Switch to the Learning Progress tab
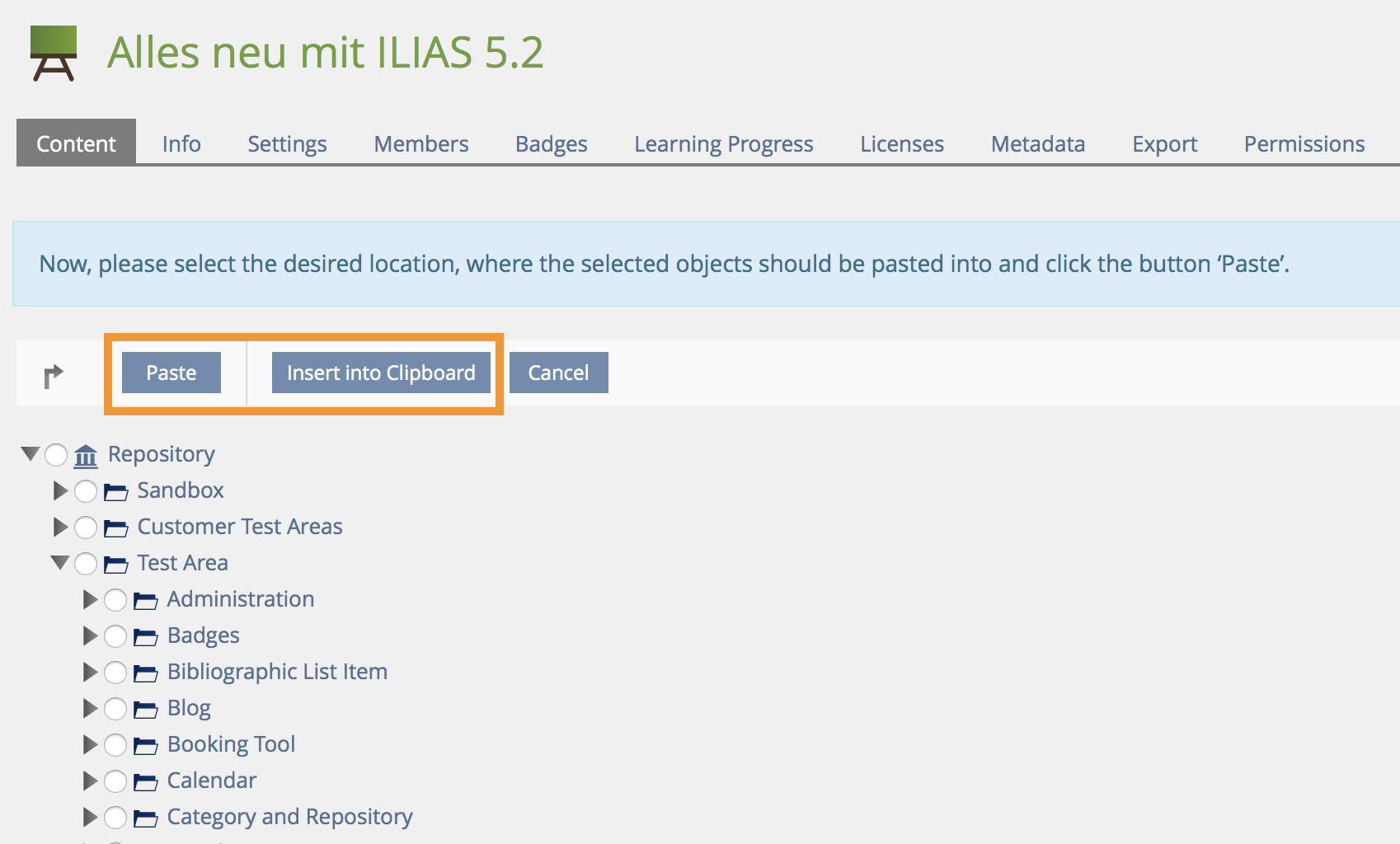This screenshot has height=844, width=1400. 723,144
